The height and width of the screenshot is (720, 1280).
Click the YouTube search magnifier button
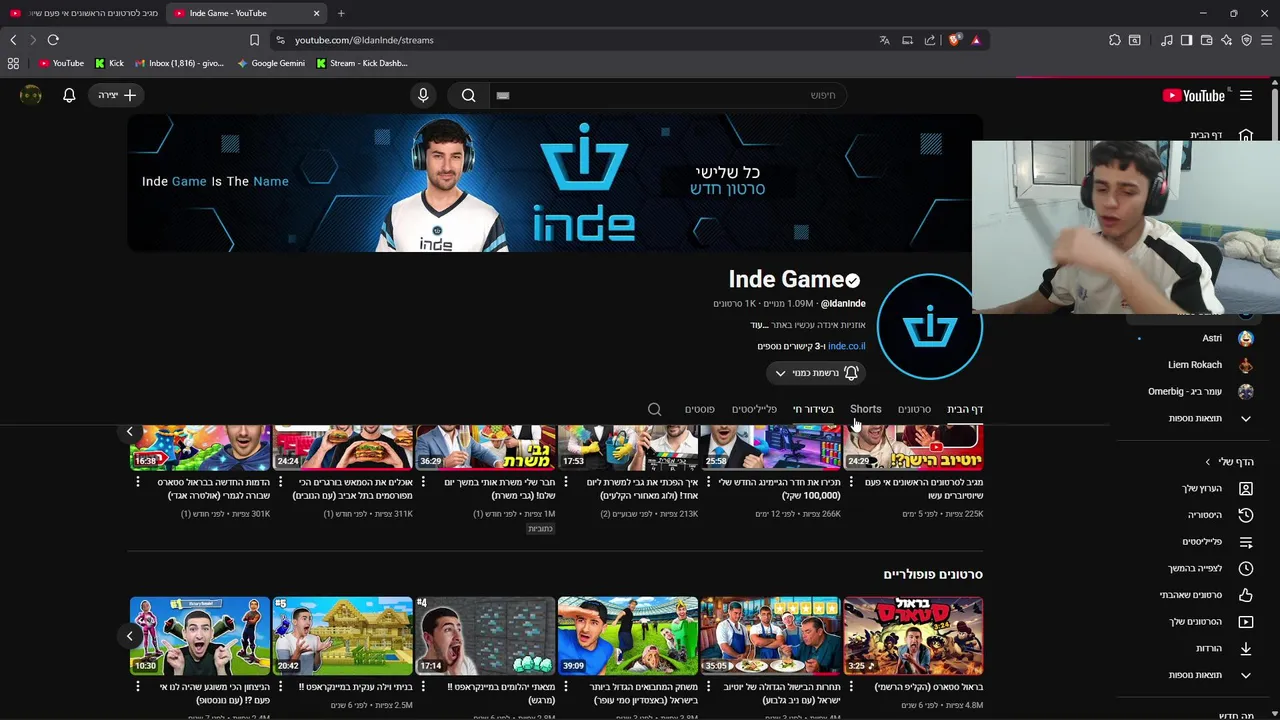468,95
